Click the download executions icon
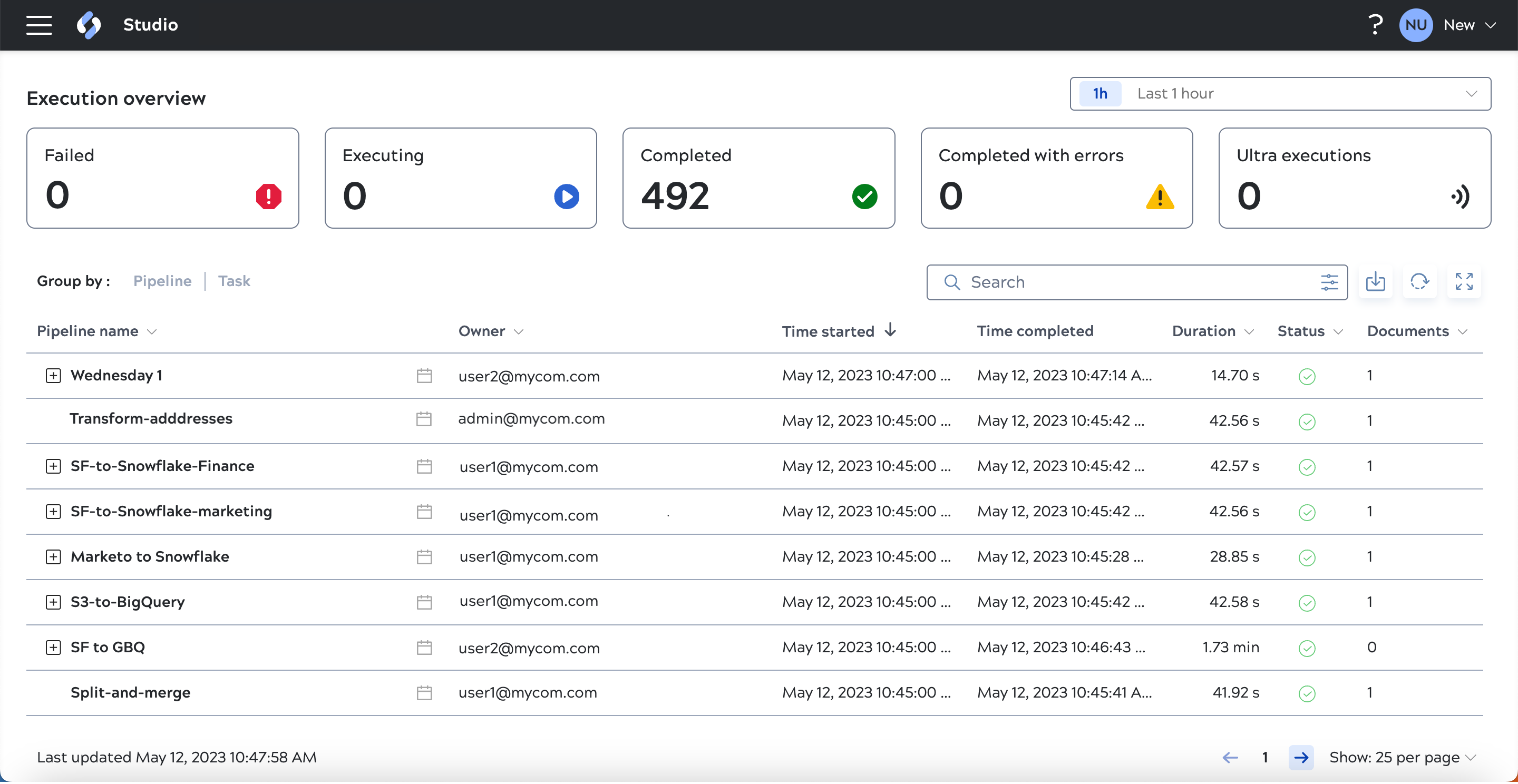 pyautogui.click(x=1375, y=281)
